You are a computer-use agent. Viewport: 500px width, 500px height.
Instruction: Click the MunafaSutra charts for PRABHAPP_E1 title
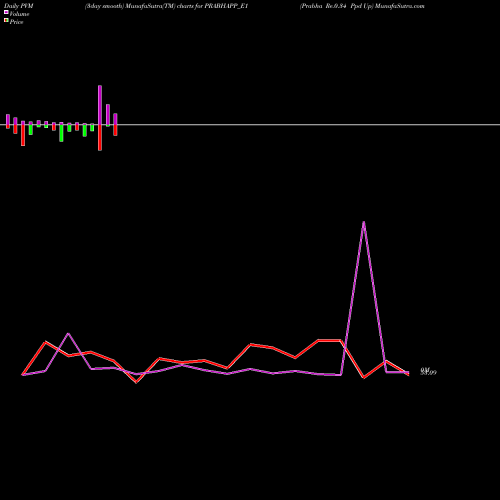[166, 6]
